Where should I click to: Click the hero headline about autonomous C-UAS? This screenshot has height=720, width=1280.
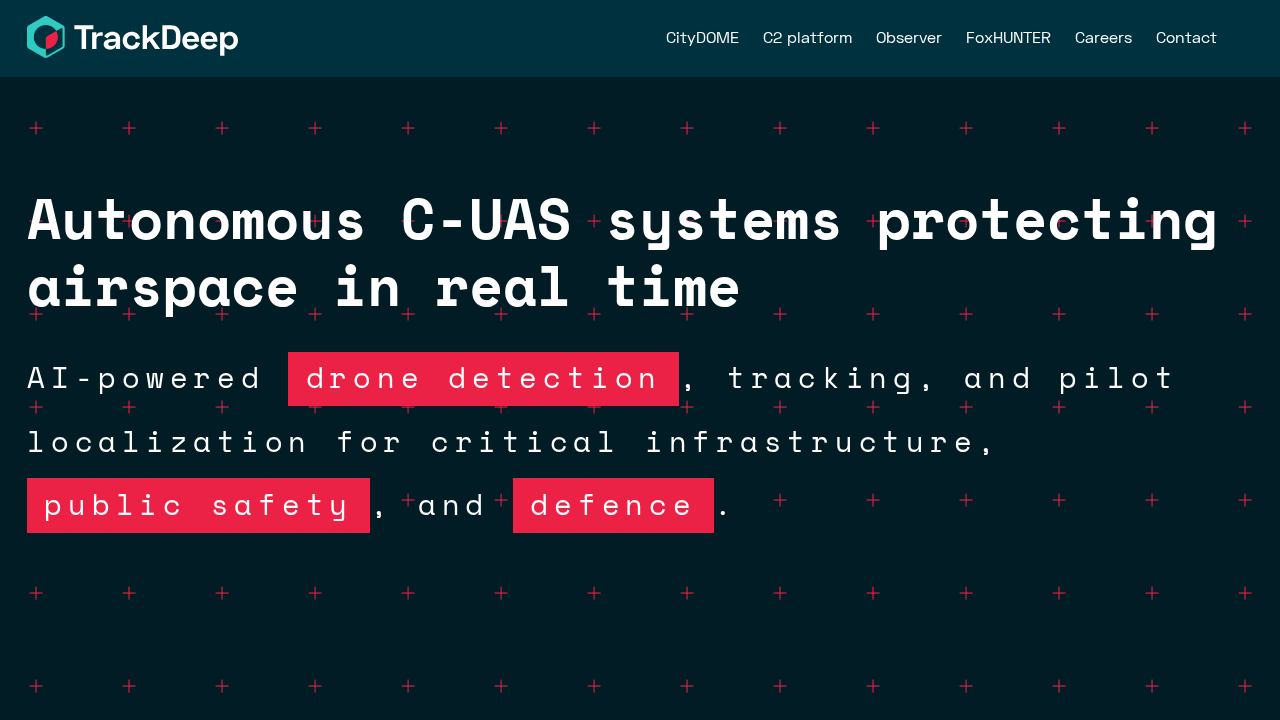coord(622,252)
